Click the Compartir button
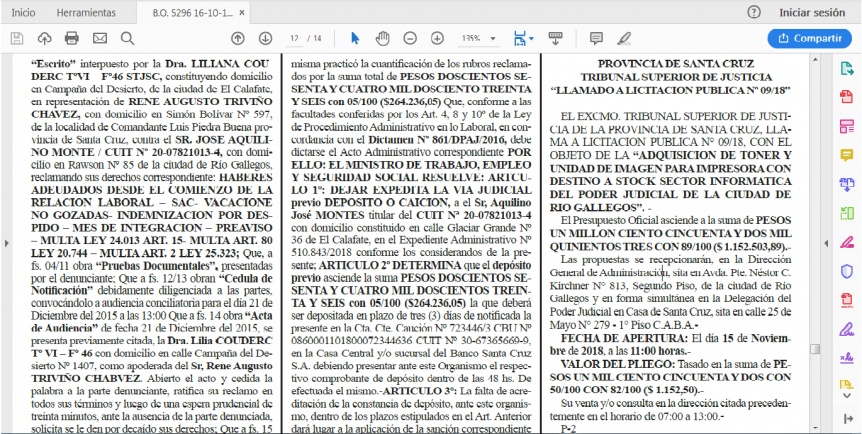This screenshot has height=434, width=862. pos(810,38)
